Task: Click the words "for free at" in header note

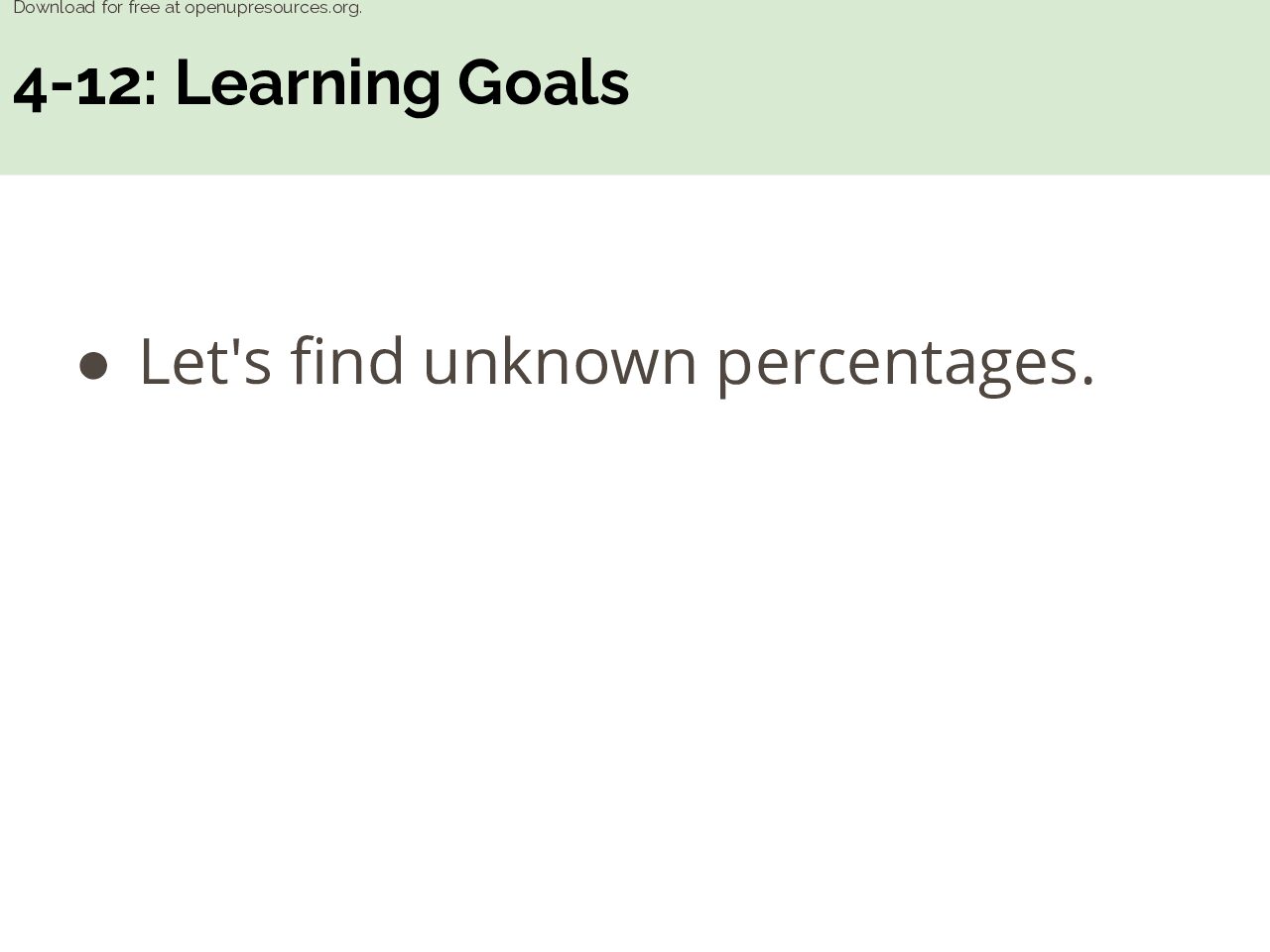Action: [141, 8]
